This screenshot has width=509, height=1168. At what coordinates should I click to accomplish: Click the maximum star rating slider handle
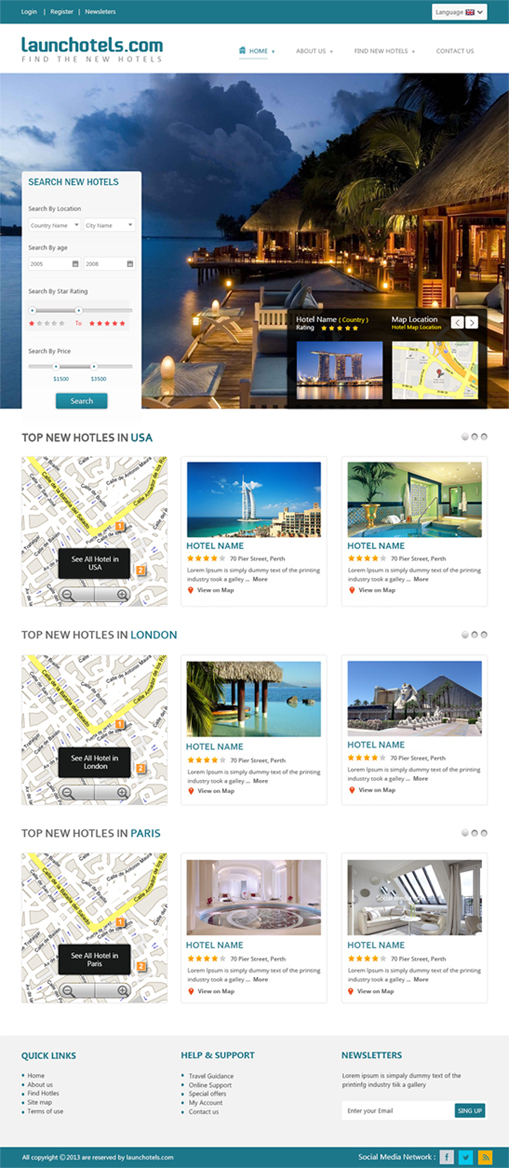coord(79,310)
